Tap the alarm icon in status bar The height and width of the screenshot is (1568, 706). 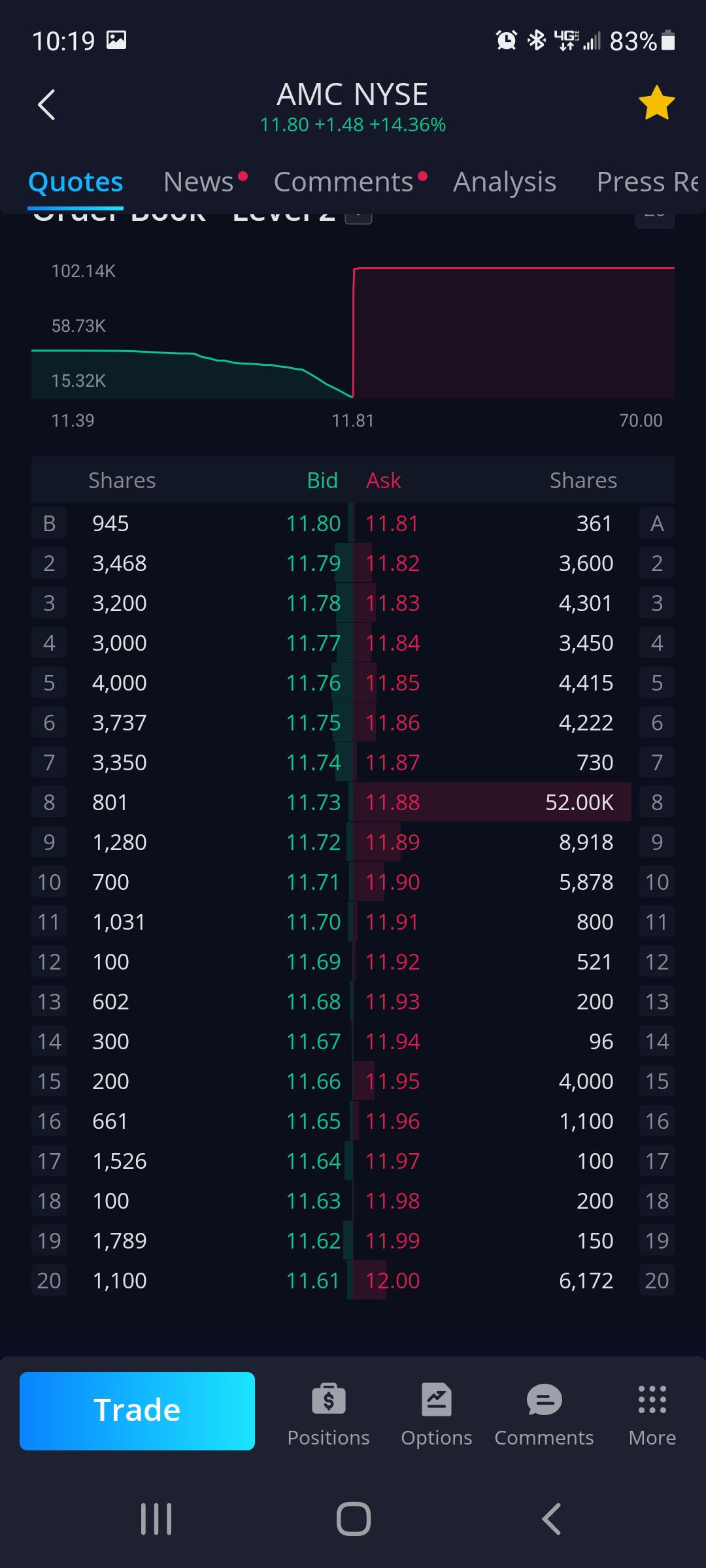506,41
